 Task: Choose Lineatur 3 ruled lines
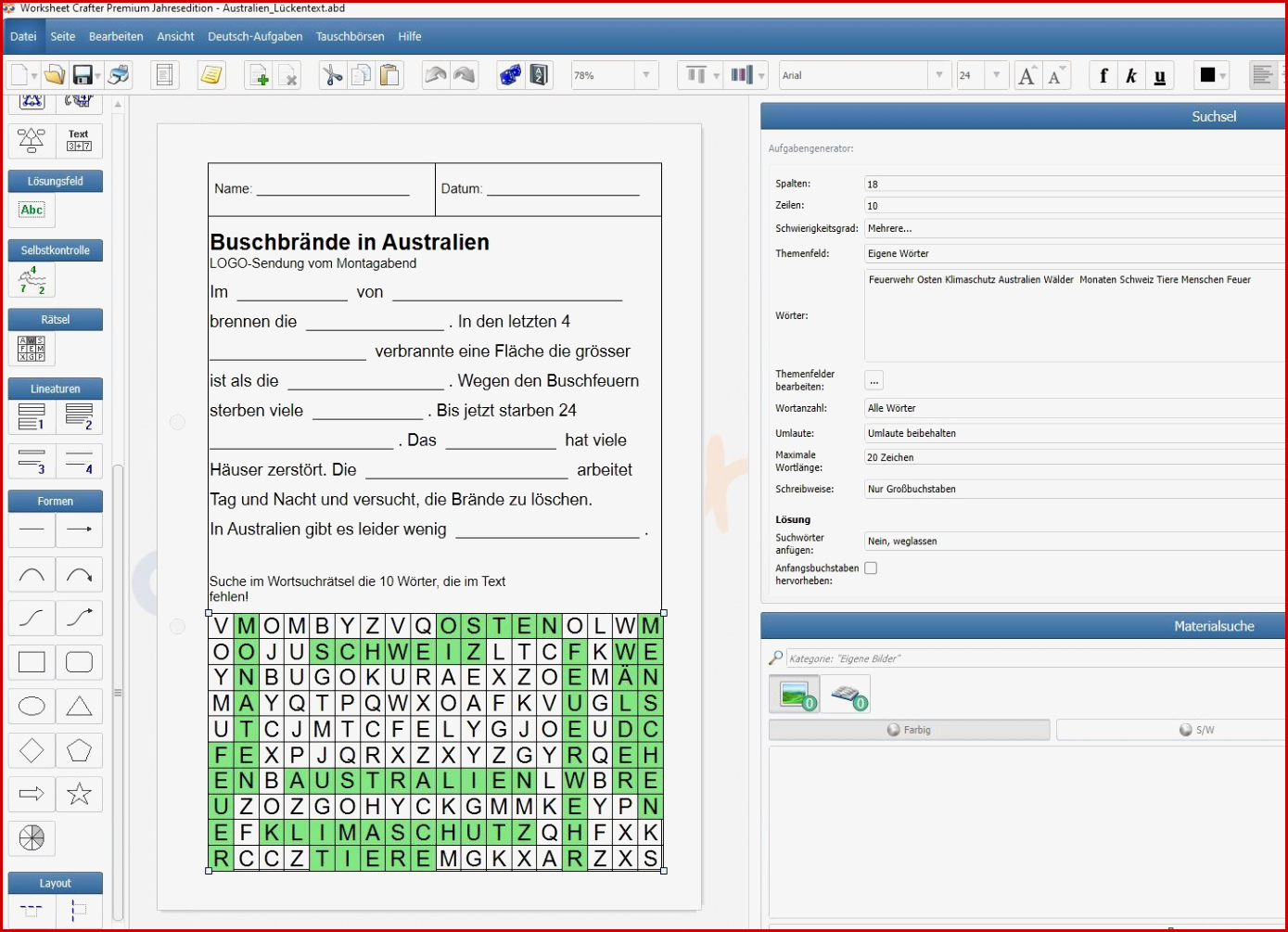click(x=32, y=461)
